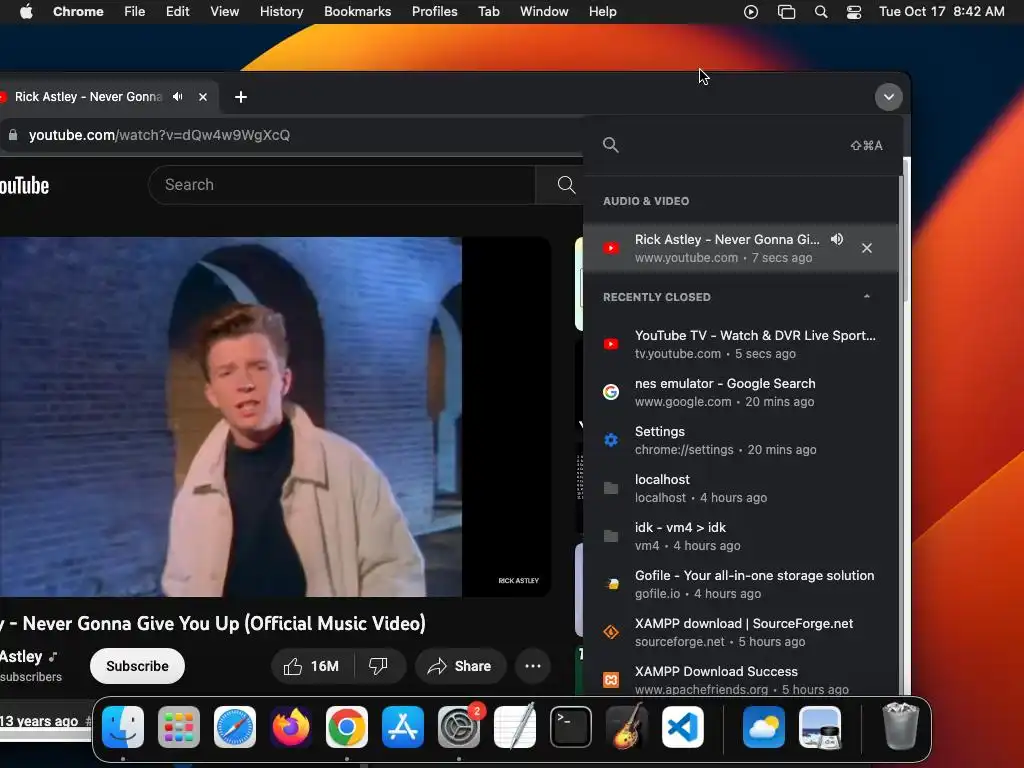1024x768 pixels.
Task: Open Visual Studio Code from the Dock
Action: [683, 727]
